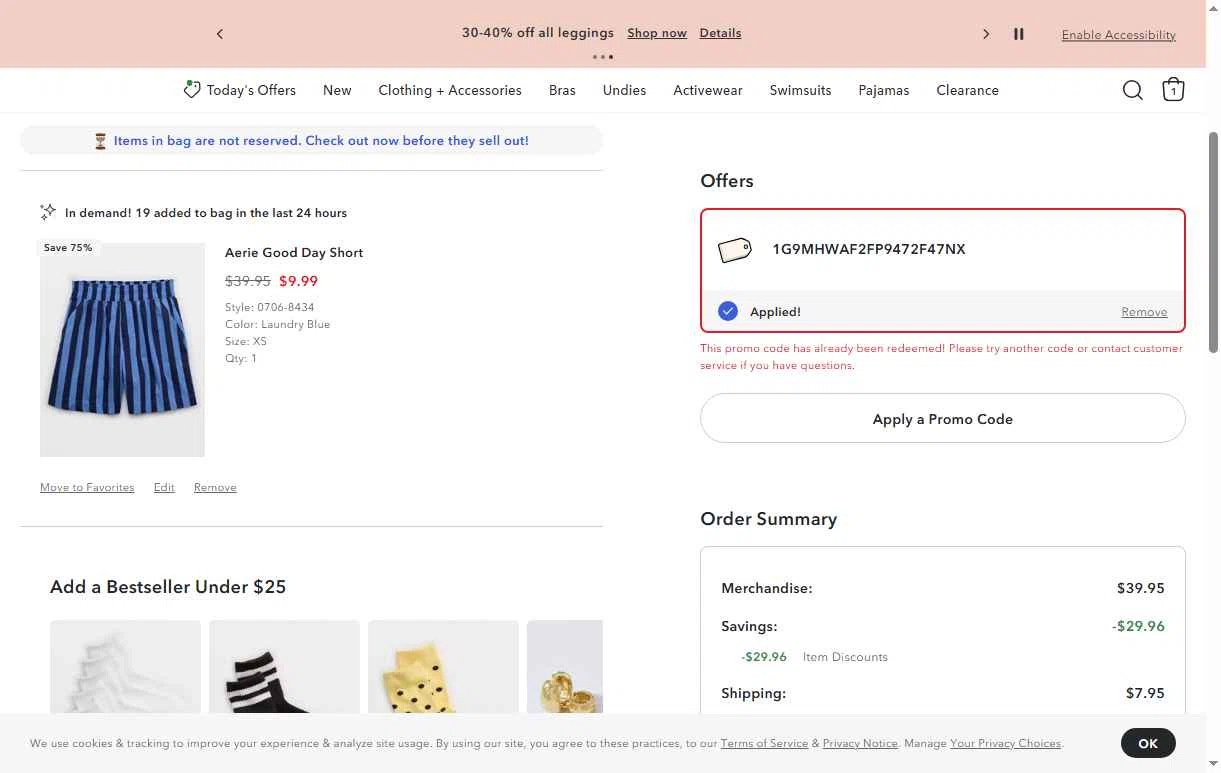Click promo code text 1G9MHWAF2FP9472F47NX
Image resolution: width=1221 pixels, height=773 pixels.
coord(869,249)
